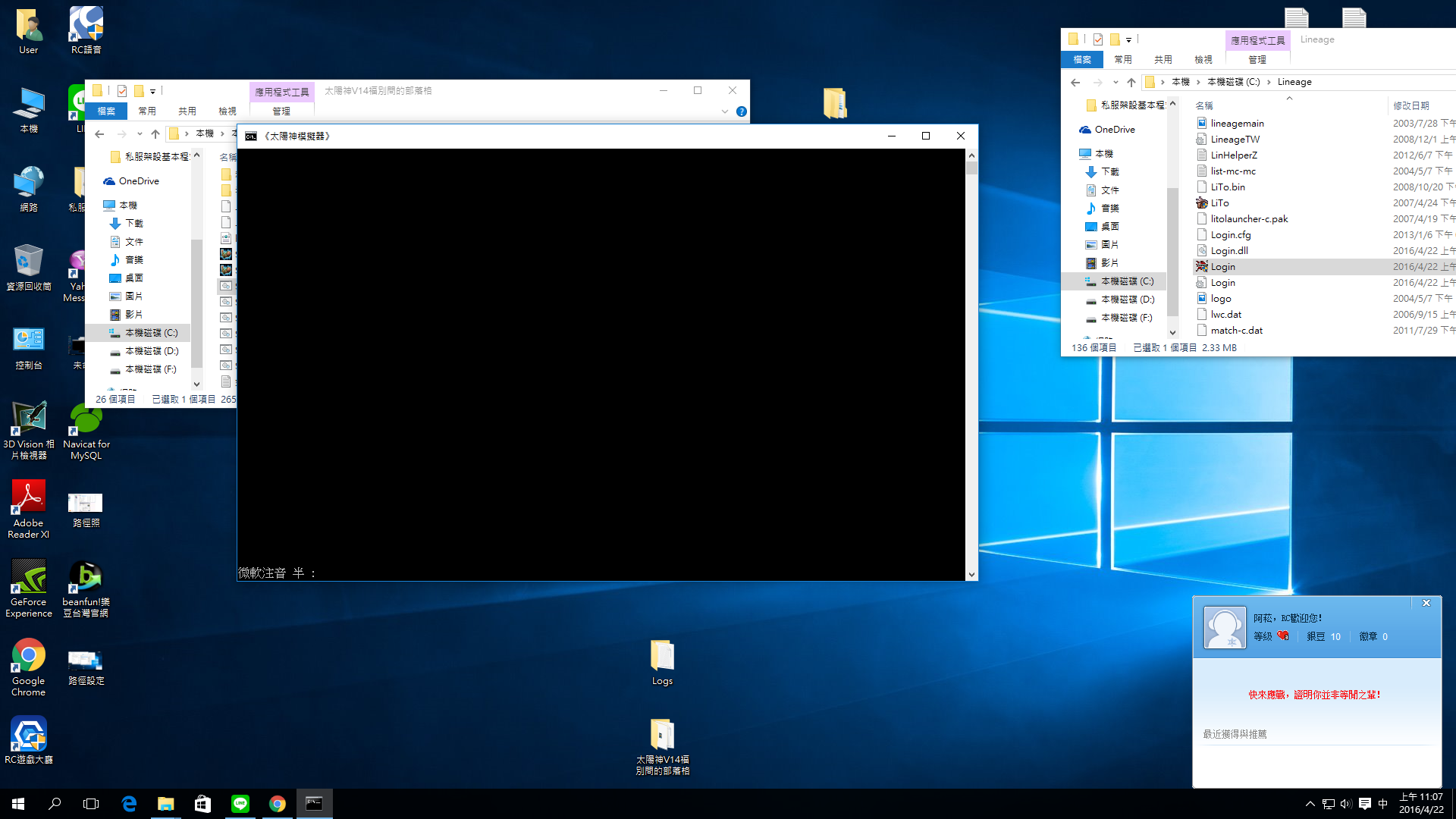Open Adobe Reader XI desktop shortcut

28,510
